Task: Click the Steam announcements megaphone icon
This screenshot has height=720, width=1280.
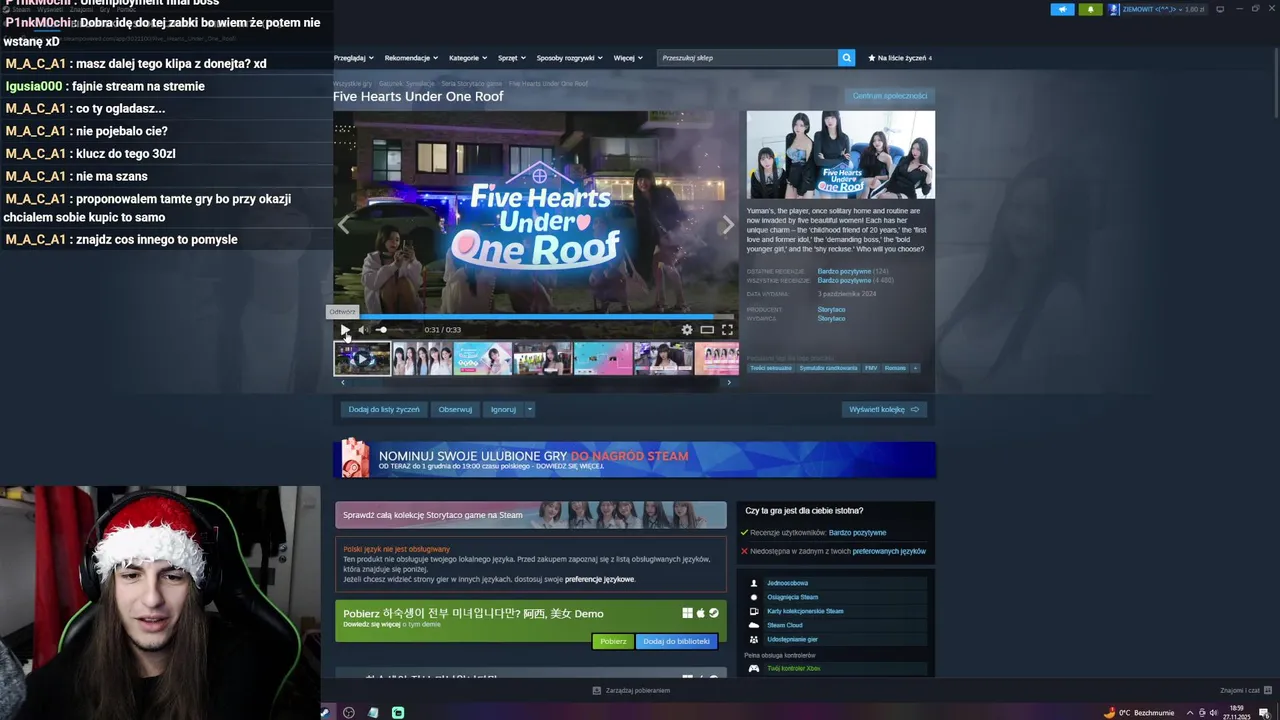Action: tap(1062, 9)
